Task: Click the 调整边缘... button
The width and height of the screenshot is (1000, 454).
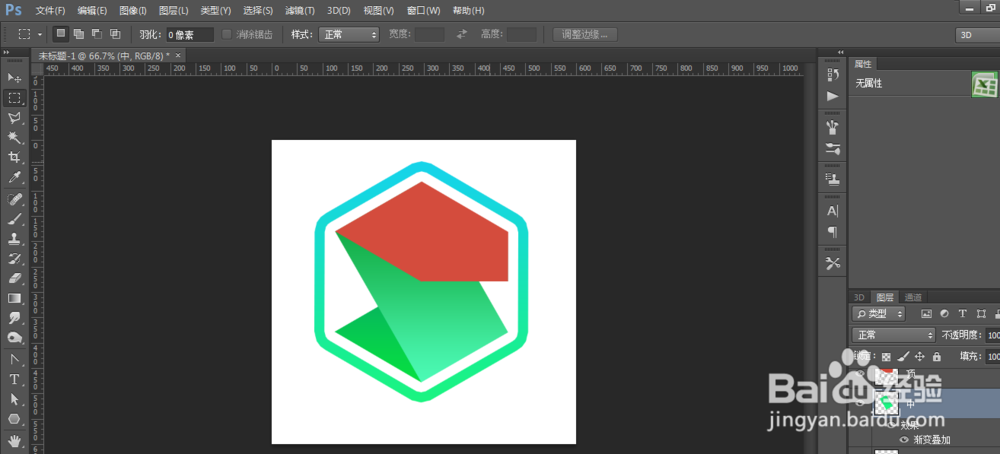Action: 585,34
